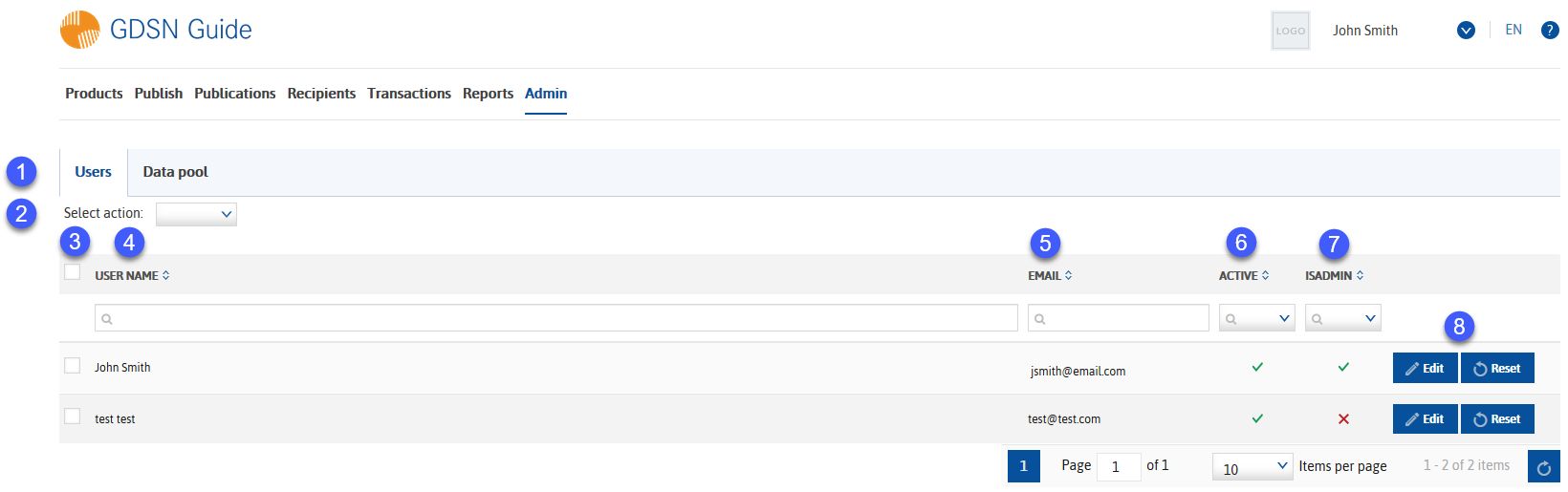Screen dimensions: 1568x492
Task: Open the Select action dropdown
Action: 196,214
